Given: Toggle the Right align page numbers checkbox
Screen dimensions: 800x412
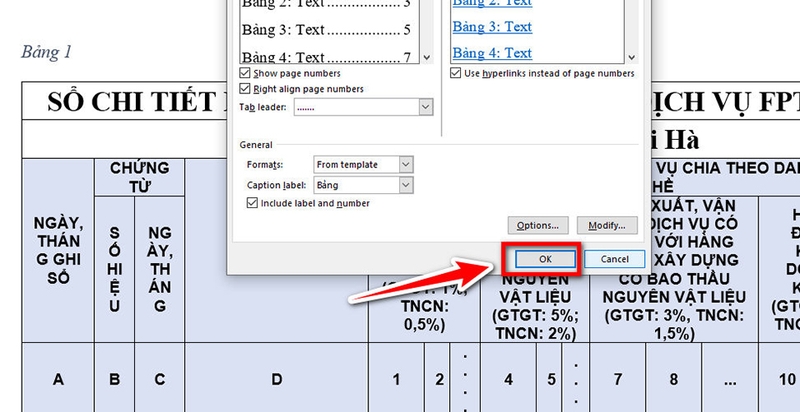Looking at the screenshot, I should (245, 89).
